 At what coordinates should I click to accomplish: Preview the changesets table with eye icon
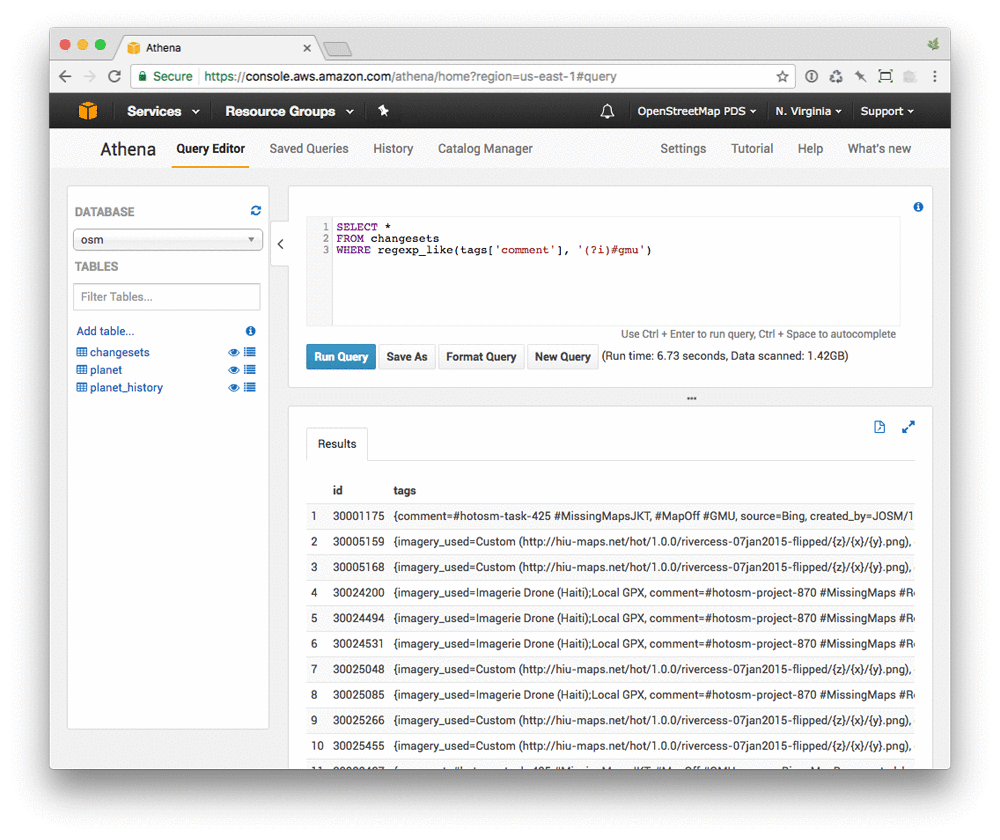coord(233,352)
